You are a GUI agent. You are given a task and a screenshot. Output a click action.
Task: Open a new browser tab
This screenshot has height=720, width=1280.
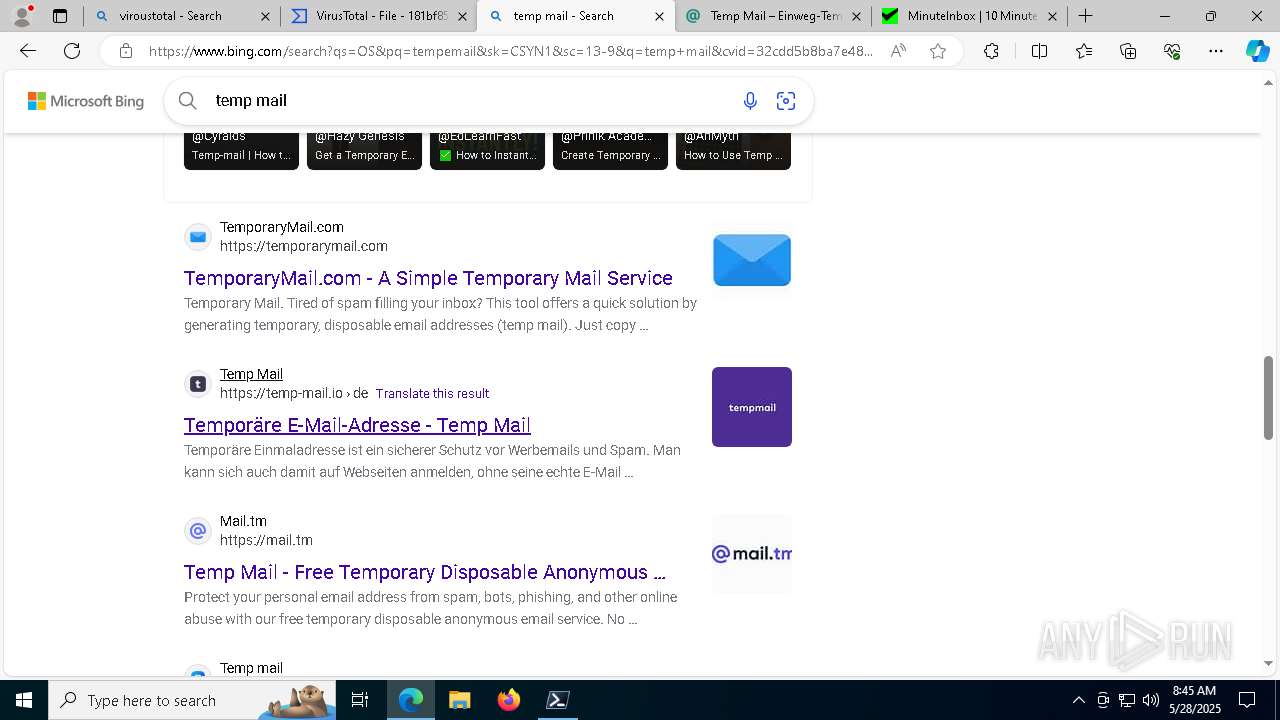point(1085,16)
